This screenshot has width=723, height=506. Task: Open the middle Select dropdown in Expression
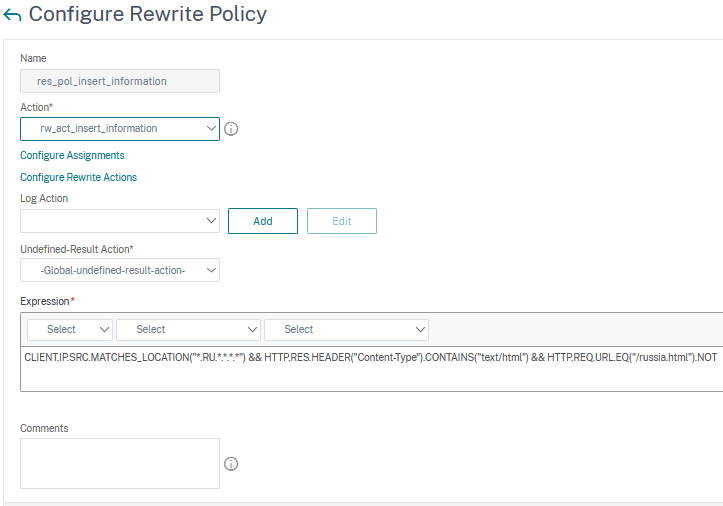pos(188,329)
